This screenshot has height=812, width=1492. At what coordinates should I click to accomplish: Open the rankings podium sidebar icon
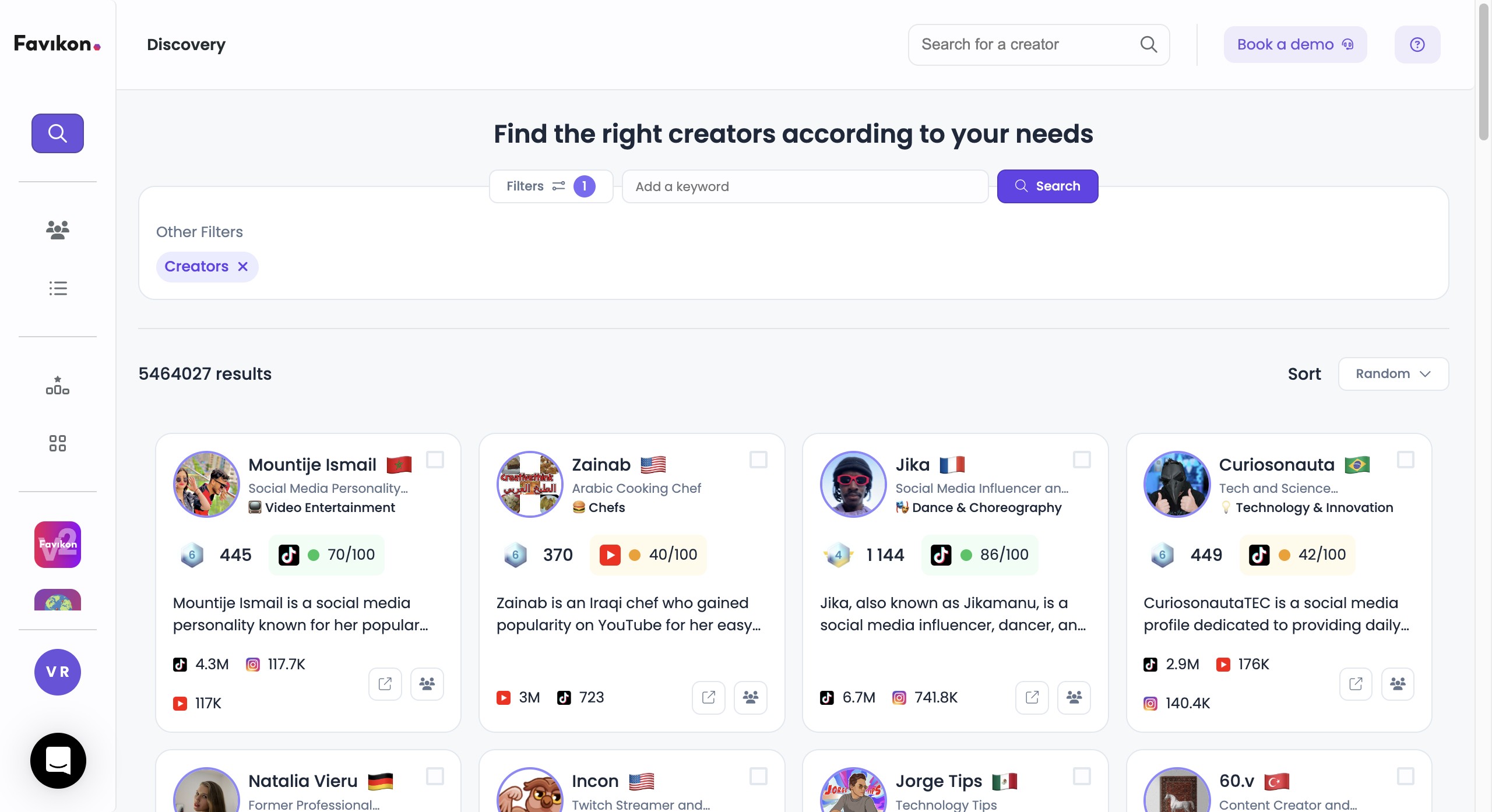pos(57,386)
